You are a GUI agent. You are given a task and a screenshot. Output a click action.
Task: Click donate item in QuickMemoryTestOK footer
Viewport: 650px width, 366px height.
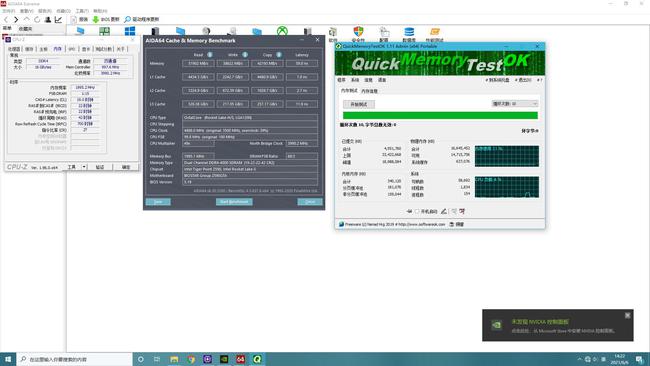click(457, 224)
